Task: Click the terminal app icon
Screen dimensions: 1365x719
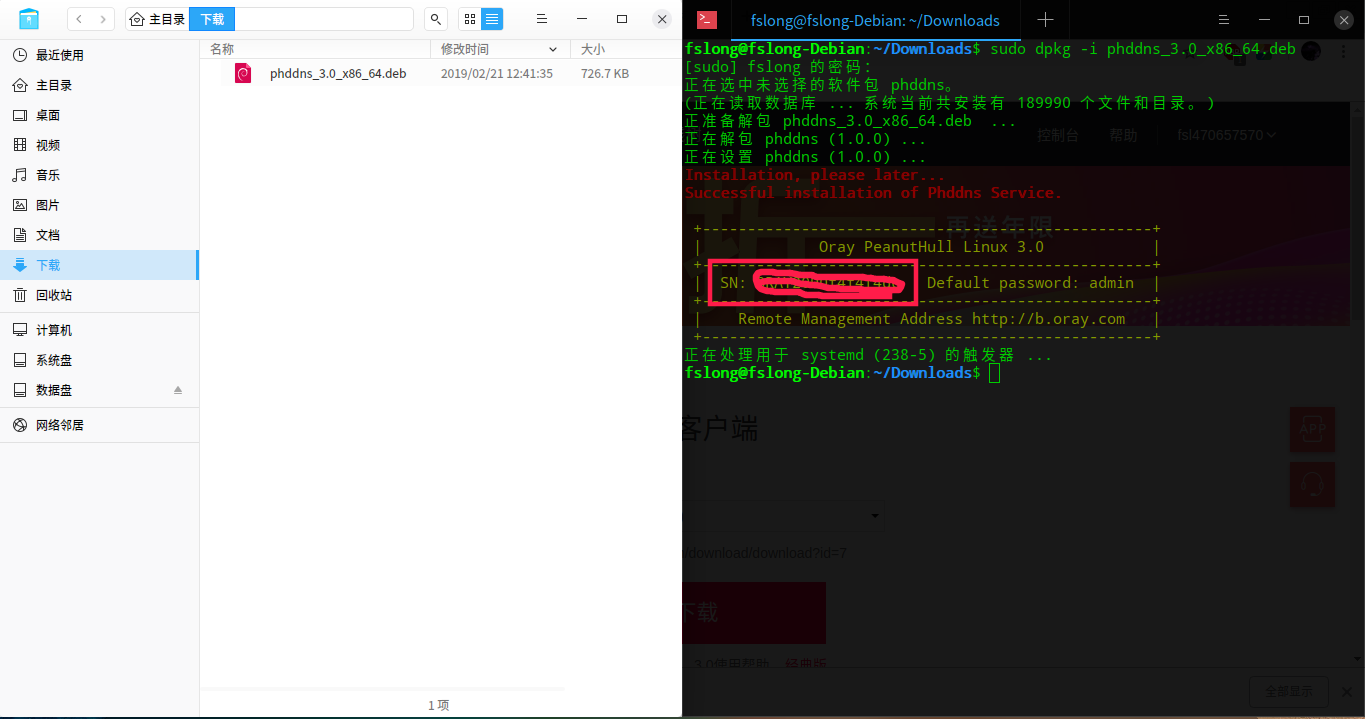Action: coord(706,19)
